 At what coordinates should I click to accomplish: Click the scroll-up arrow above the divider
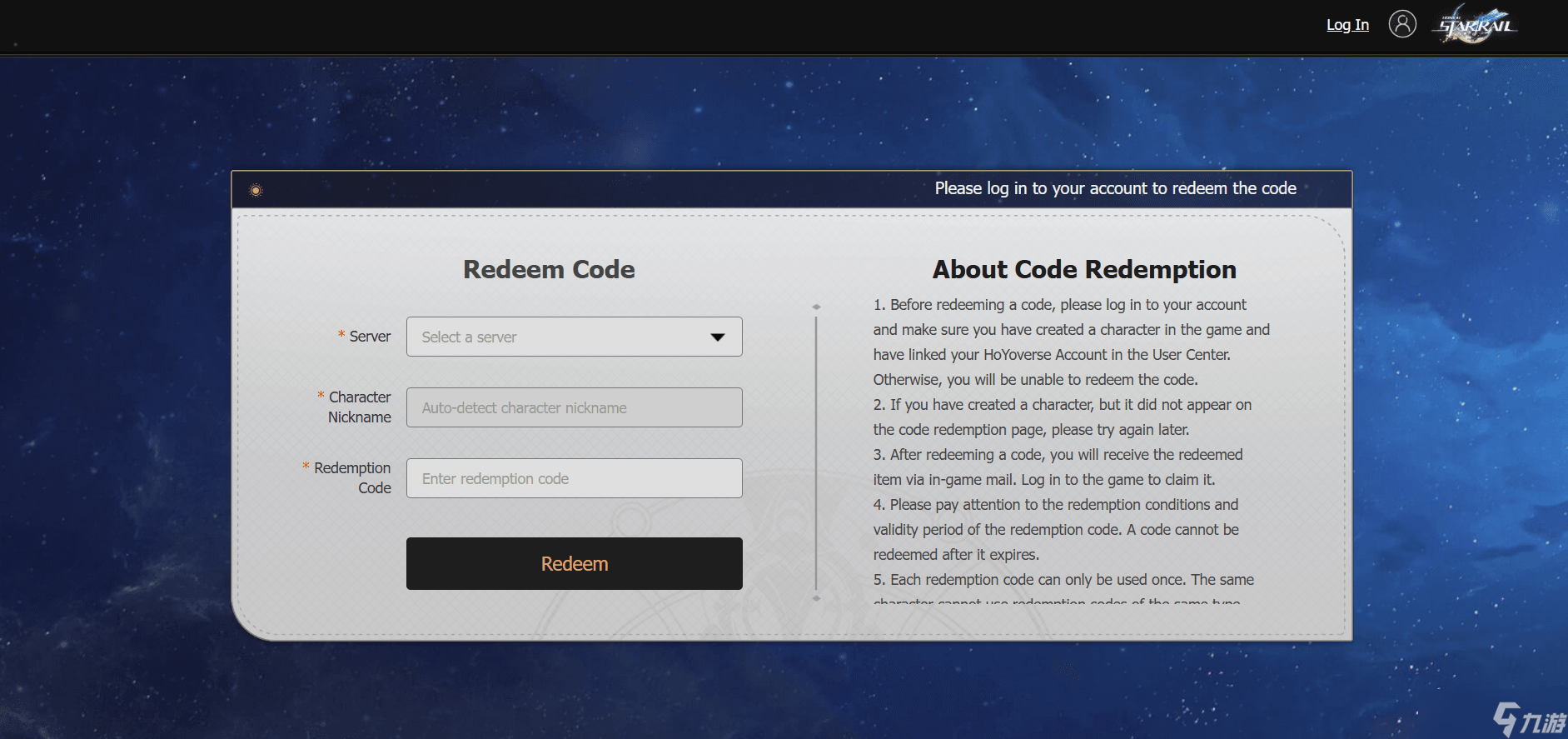[x=816, y=307]
